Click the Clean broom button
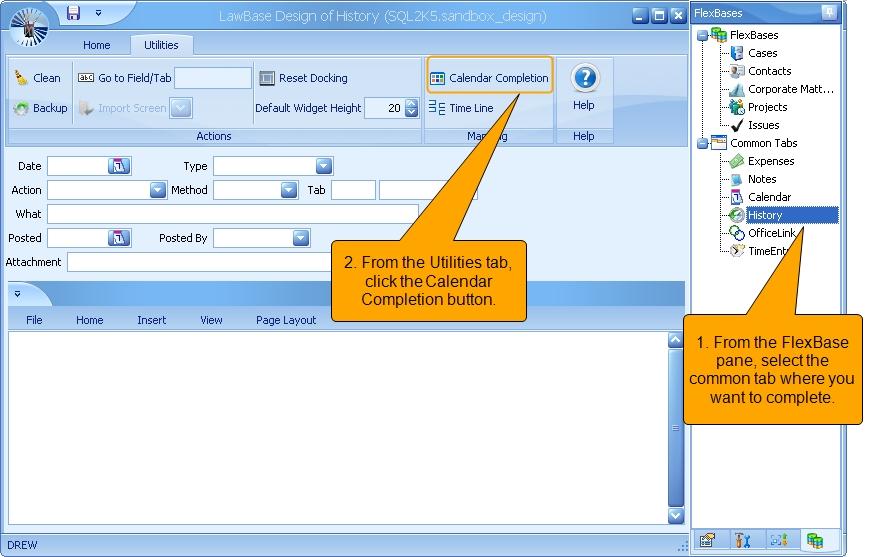872x557 pixels. (37, 78)
